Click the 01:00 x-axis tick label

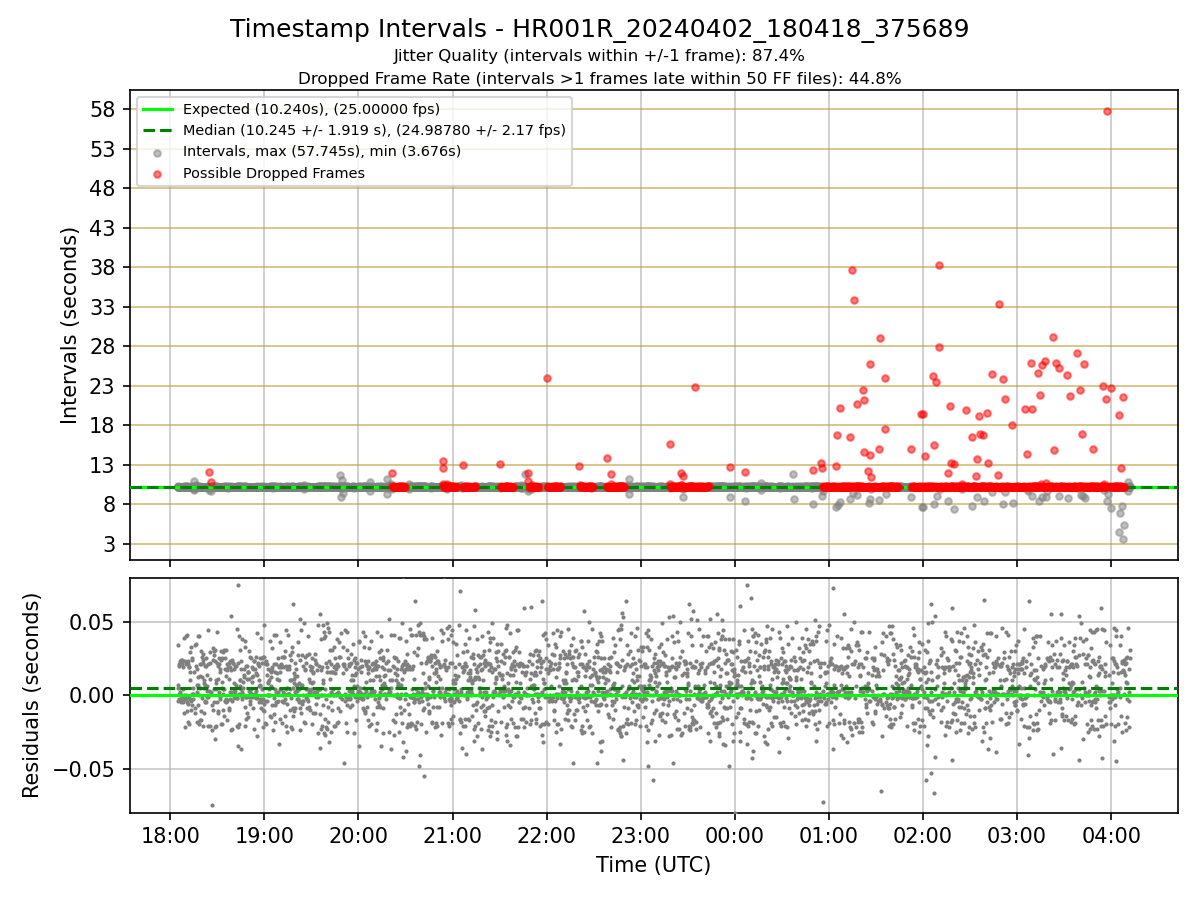(x=829, y=834)
